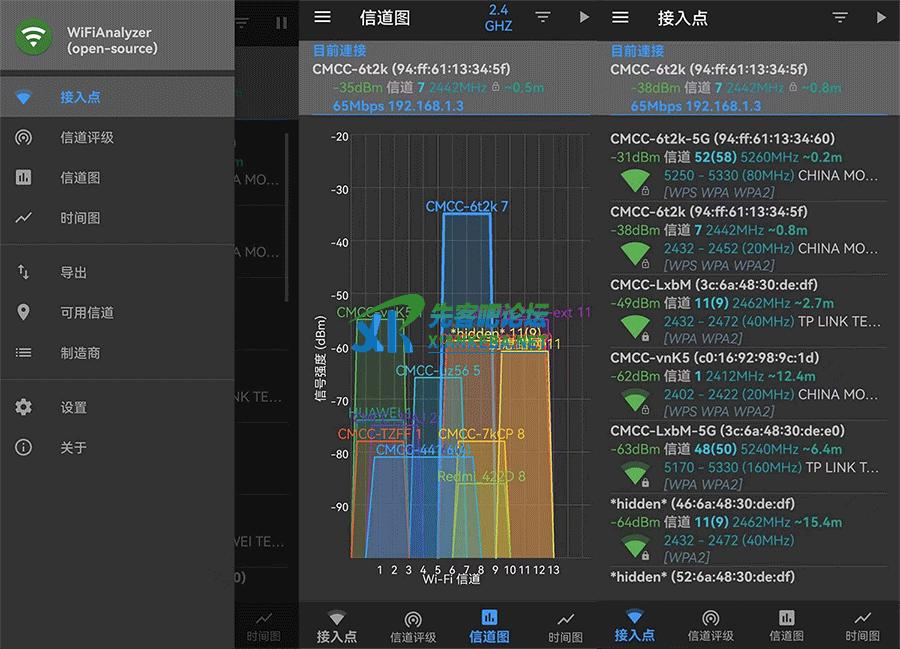
Task: Open hamburger menu beside 接入点 title
Action: pos(620,18)
